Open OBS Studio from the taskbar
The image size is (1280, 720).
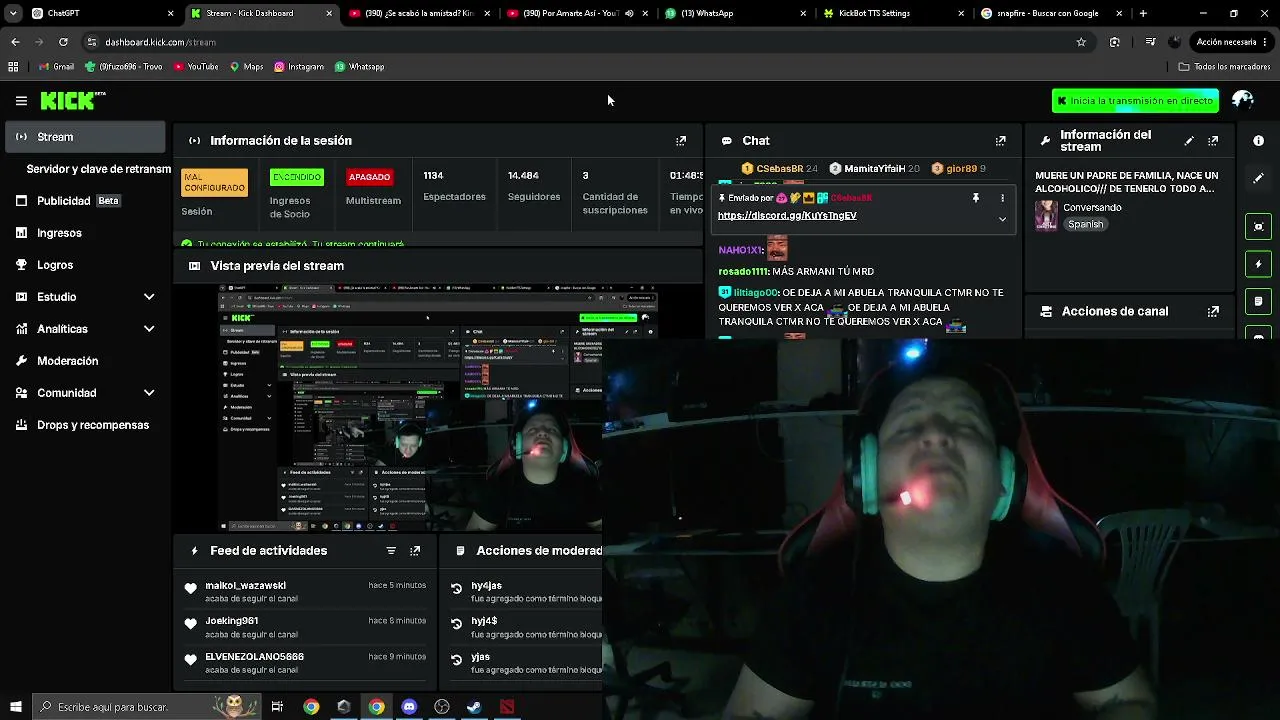tap(442, 707)
